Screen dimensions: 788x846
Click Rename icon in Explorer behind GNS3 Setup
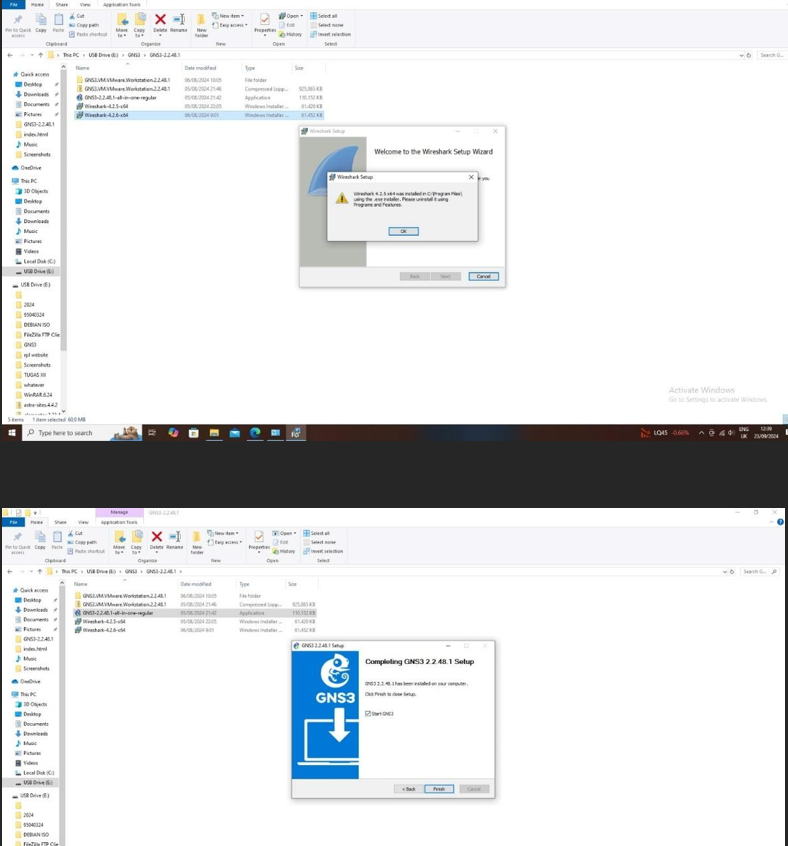click(x=175, y=540)
